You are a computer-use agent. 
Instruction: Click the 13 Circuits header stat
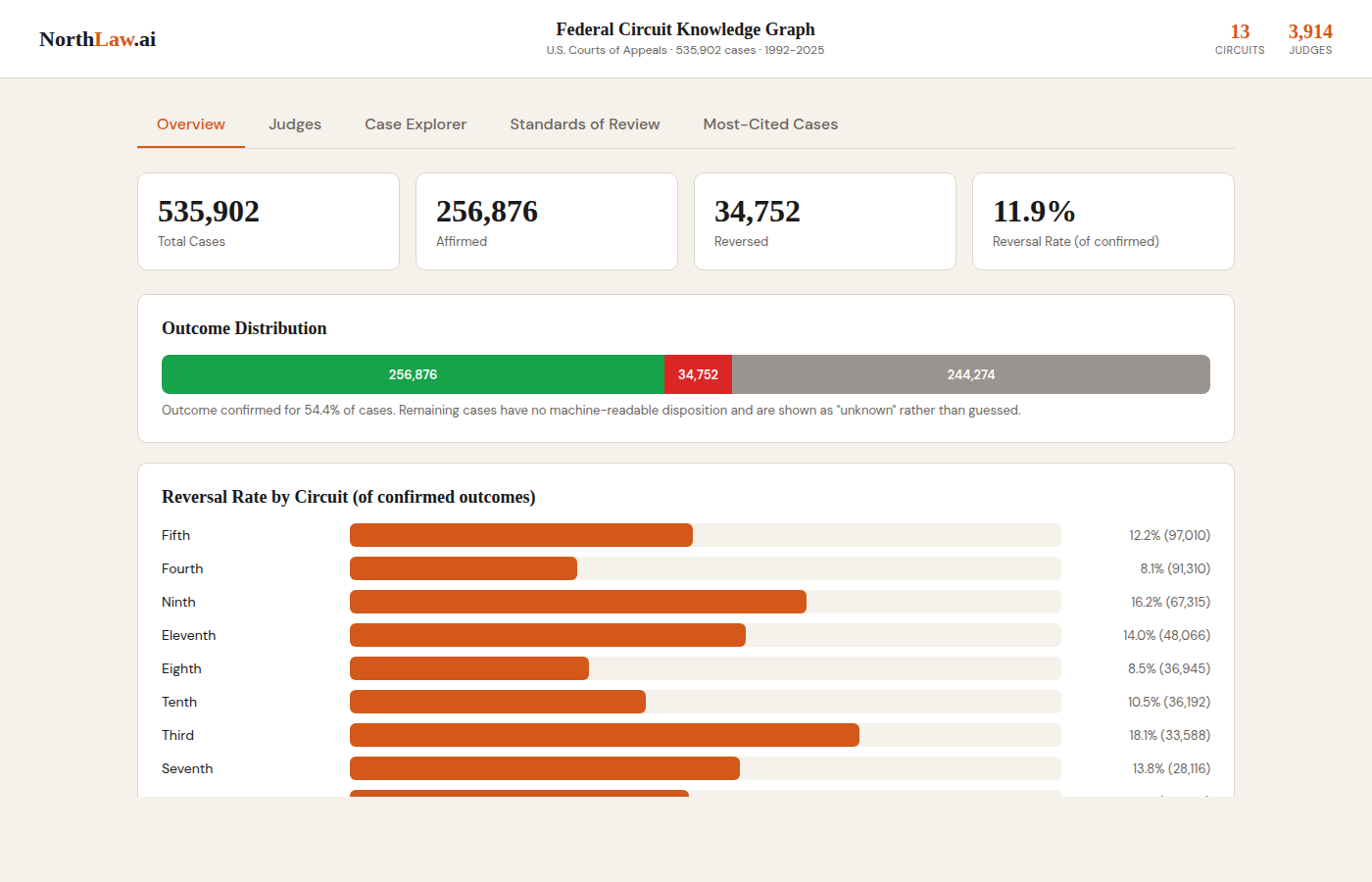1240,39
